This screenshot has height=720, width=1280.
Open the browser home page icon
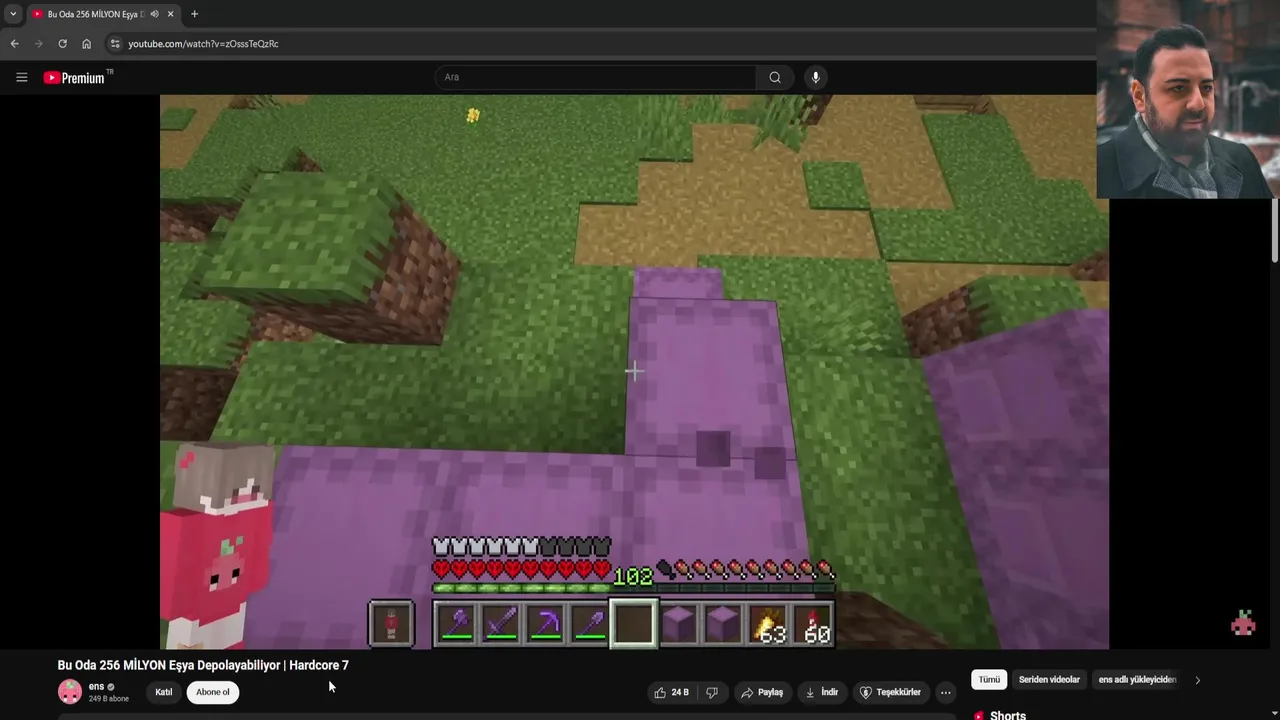pos(86,44)
